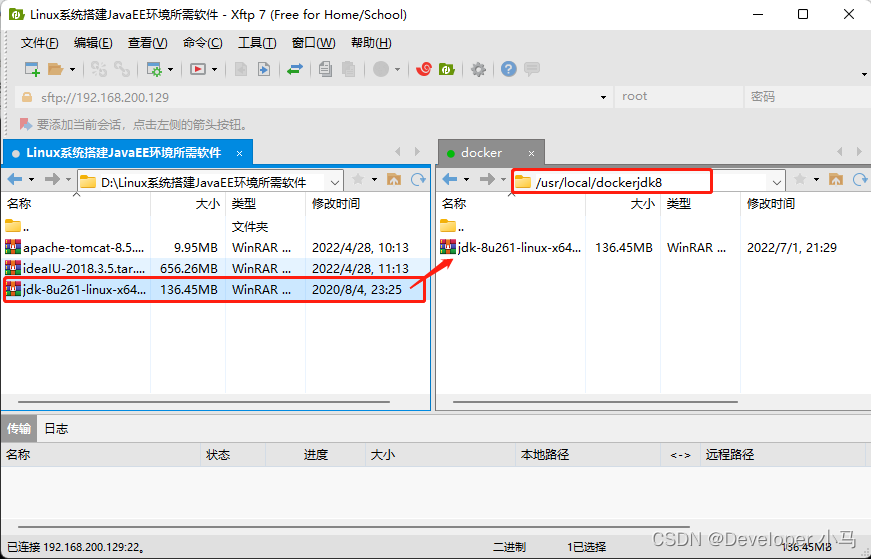Screen dimensions: 871x559
Task: Close the Linux系统搭建JavaEE local tab
Action: (x=239, y=153)
